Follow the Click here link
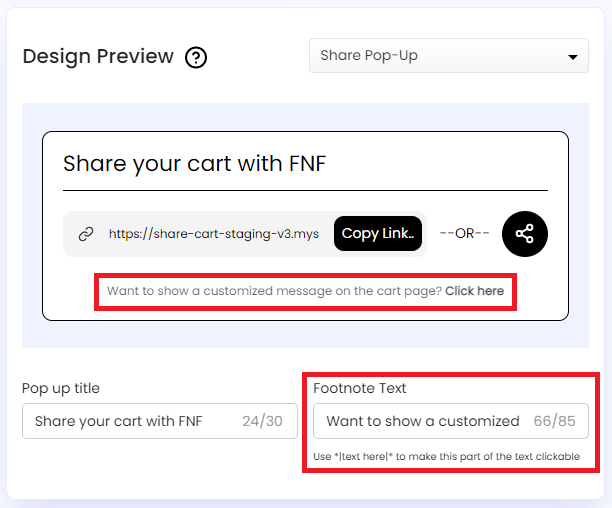The image size is (612, 508). tap(474, 291)
